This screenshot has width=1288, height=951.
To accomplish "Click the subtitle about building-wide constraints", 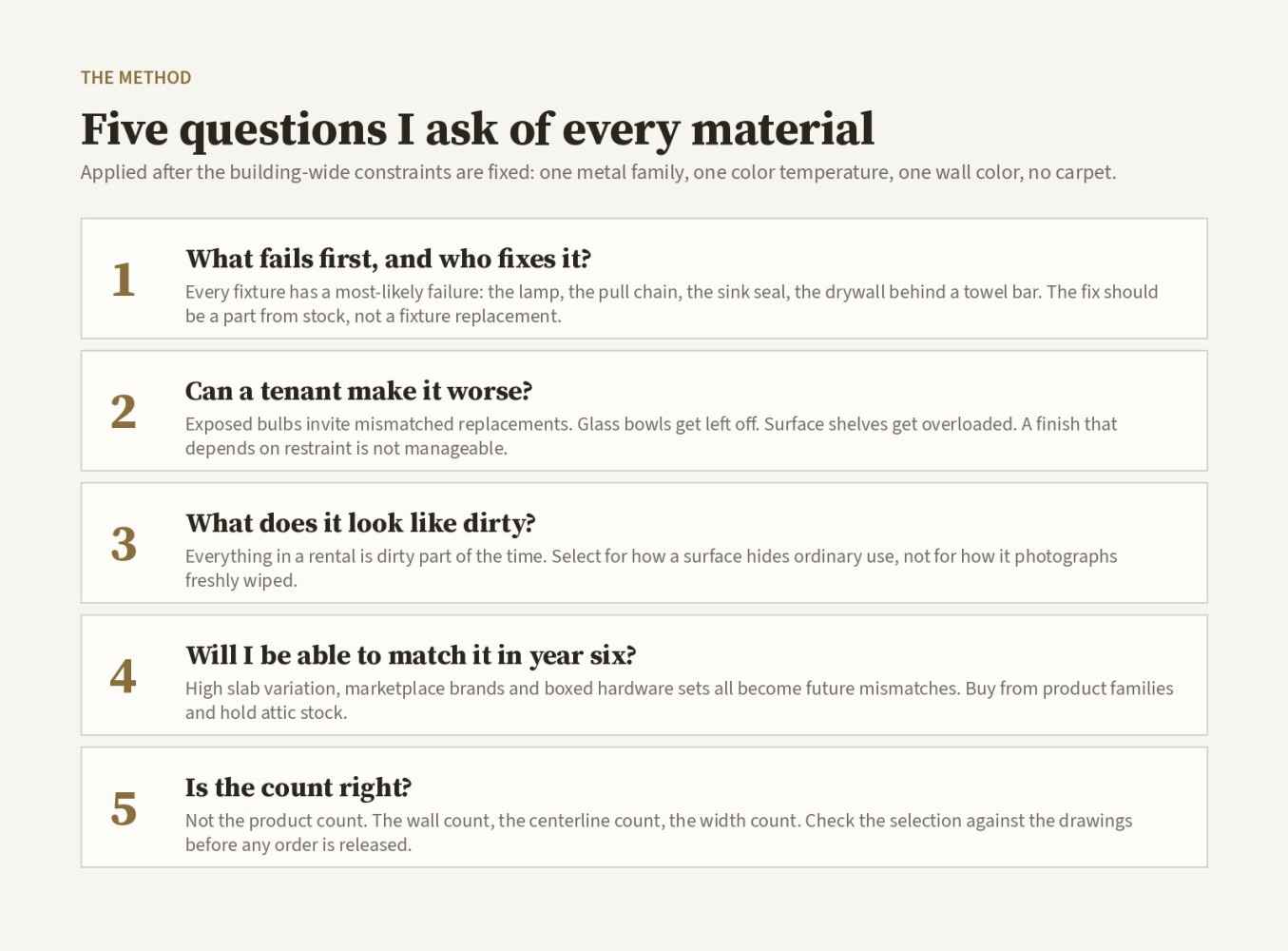I will [x=598, y=172].
